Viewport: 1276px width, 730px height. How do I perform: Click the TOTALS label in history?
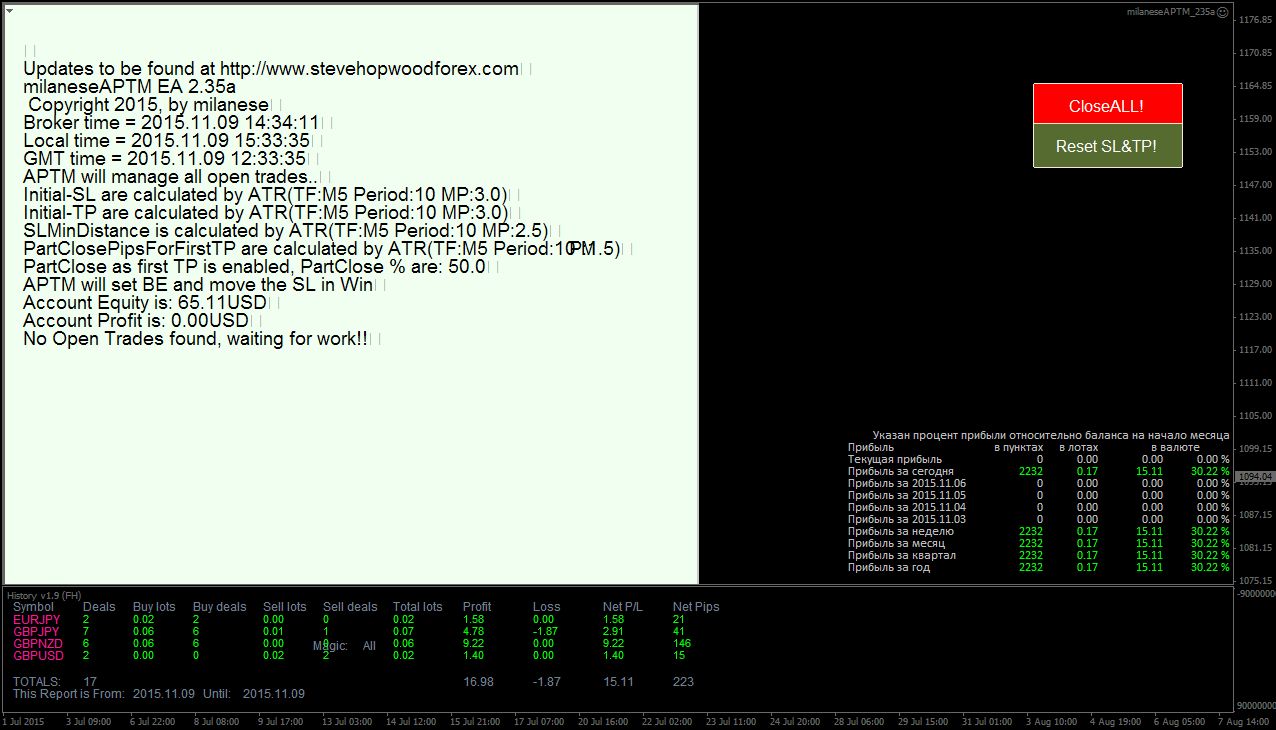36,682
